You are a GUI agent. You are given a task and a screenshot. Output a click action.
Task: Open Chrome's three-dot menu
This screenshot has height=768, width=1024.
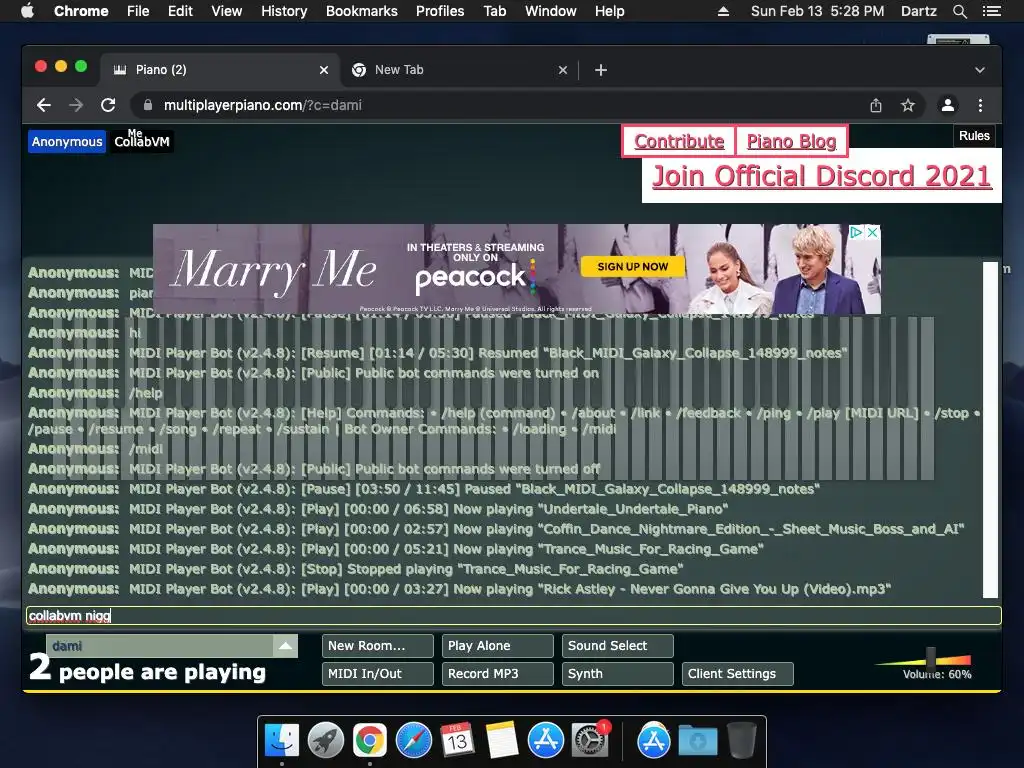[980, 105]
